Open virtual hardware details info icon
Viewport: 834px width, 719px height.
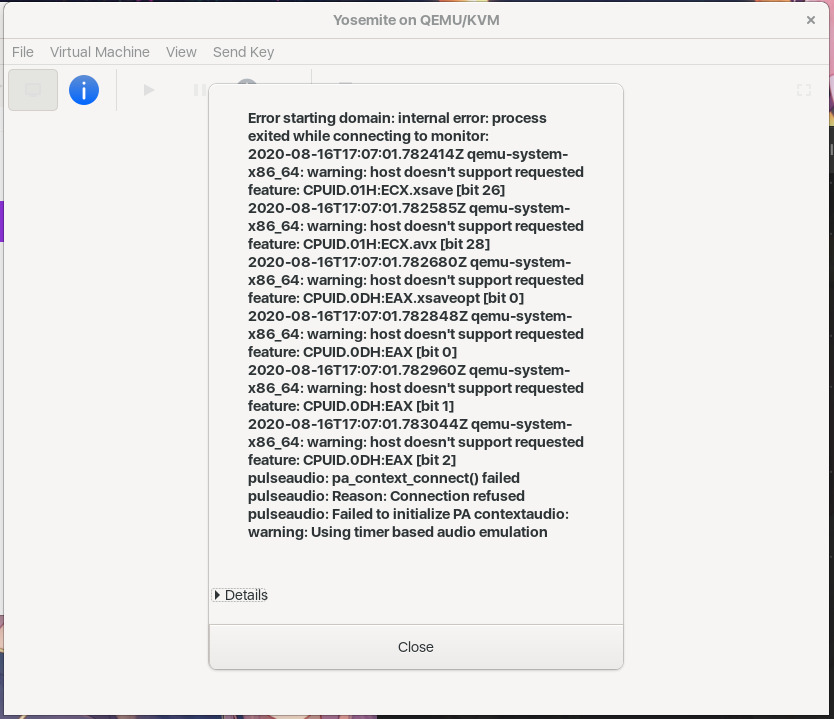pos(84,90)
